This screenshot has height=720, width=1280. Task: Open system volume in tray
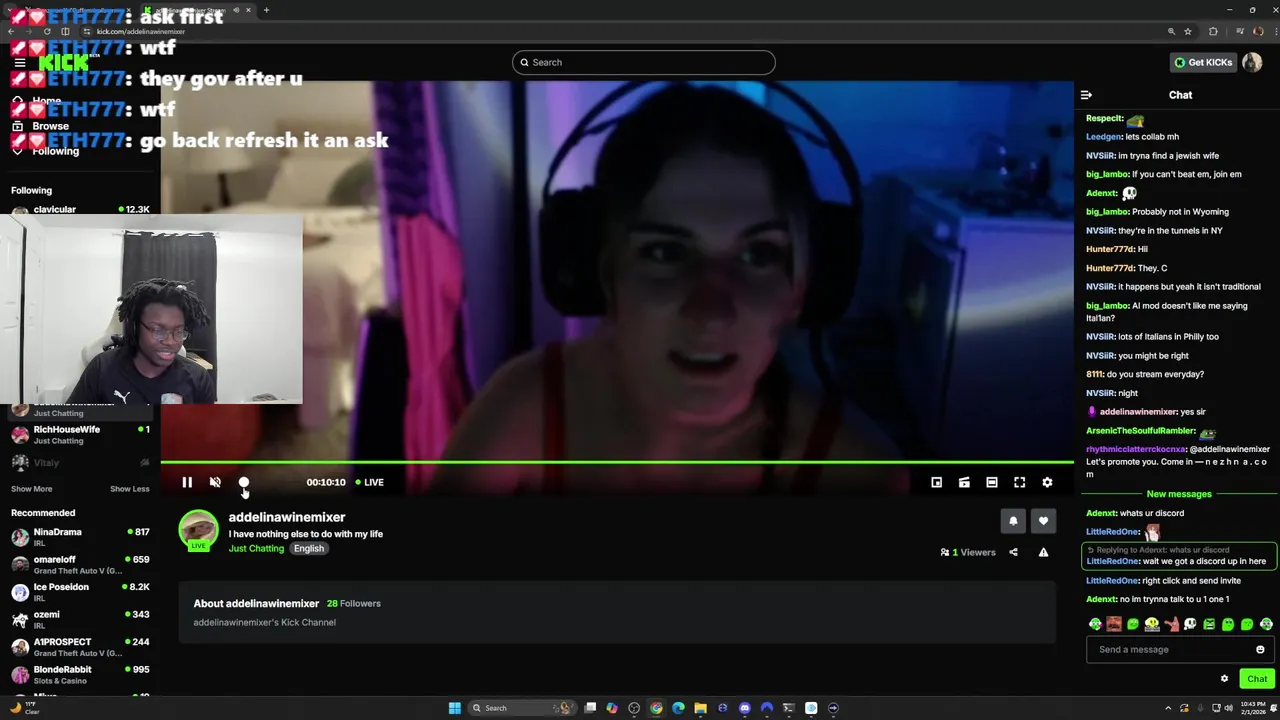pos(1229,708)
